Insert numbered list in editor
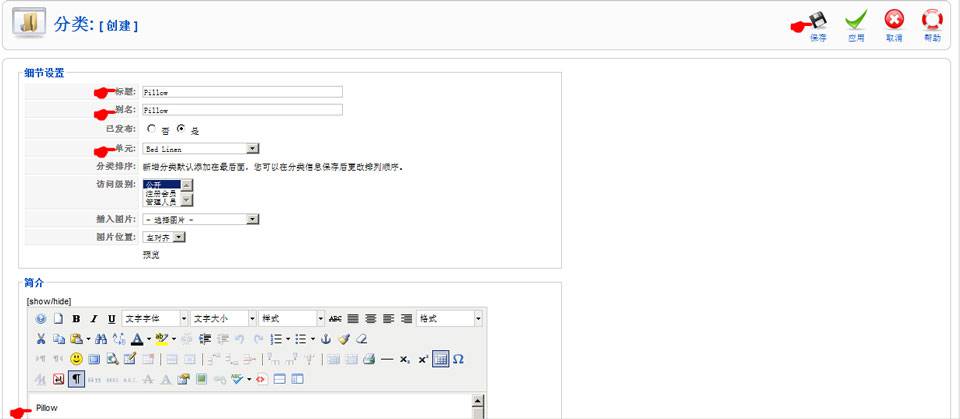The image size is (960, 419). pyautogui.click(x=276, y=339)
